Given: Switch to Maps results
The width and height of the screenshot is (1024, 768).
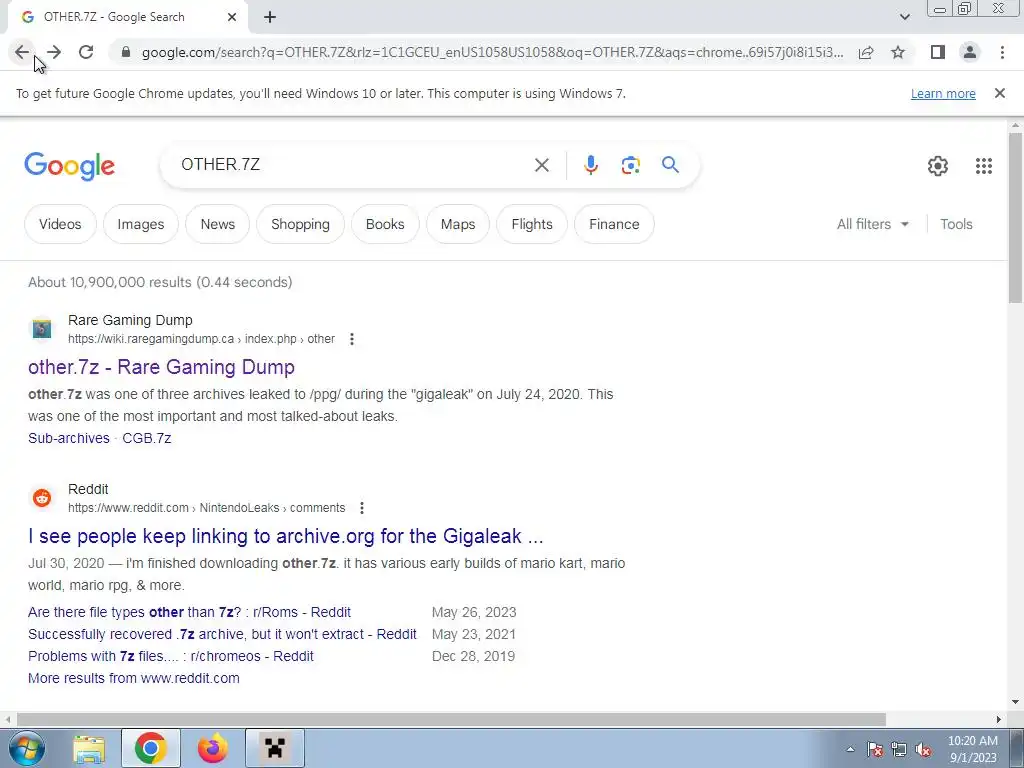Looking at the screenshot, I should coord(458,224).
